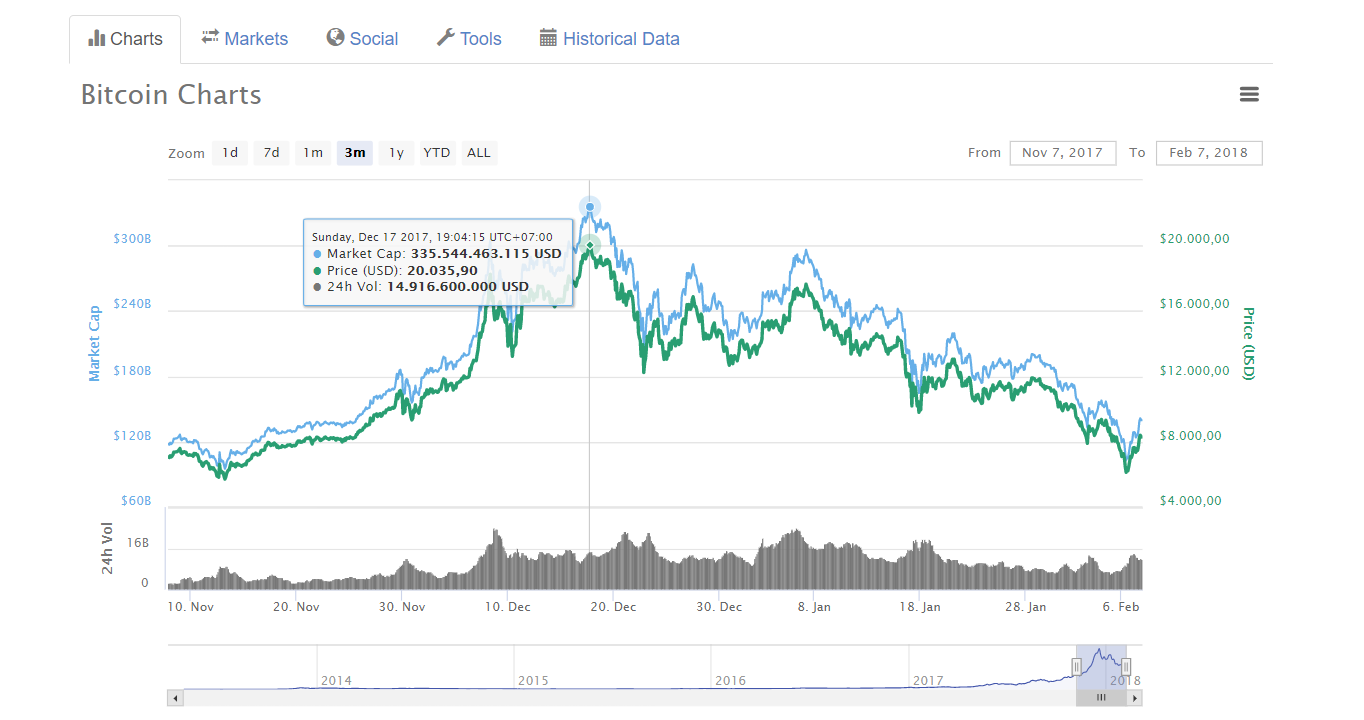Click the 24h Vol axis title
This screenshot has height=720, width=1364.
point(108,548)
